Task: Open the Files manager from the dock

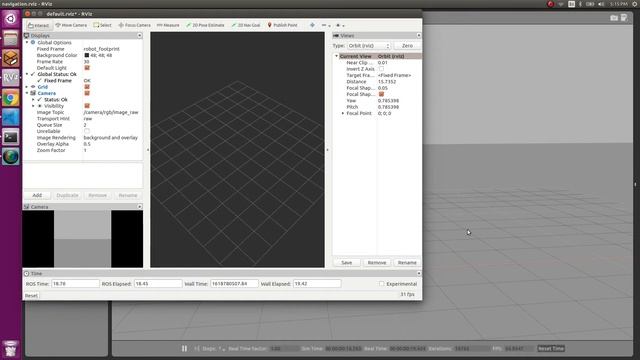Action: point(11,38)
